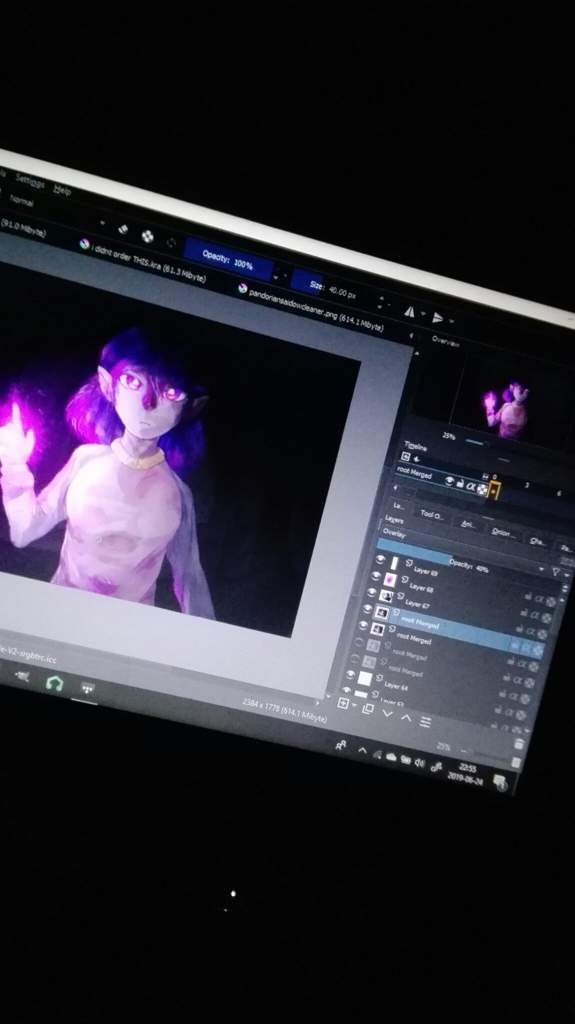Hide Layer 68 using its eye icon
The width and height of the screenshot is (575, 1024).
click(376, 575)
